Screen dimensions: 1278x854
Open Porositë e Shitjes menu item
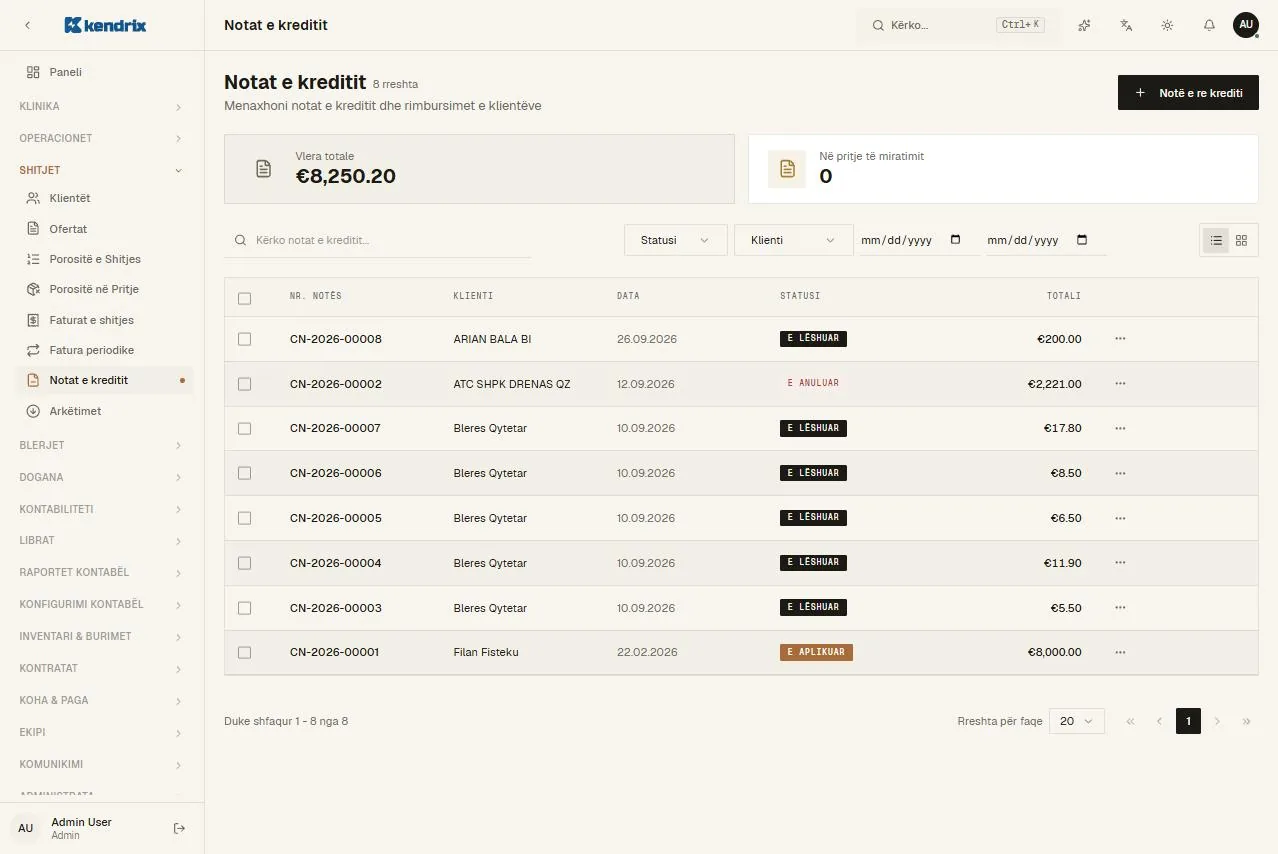click(105, 259)
